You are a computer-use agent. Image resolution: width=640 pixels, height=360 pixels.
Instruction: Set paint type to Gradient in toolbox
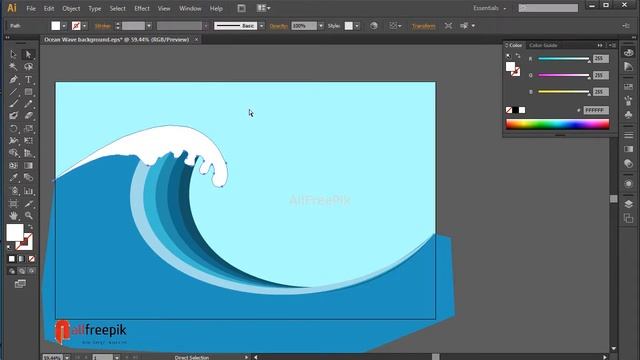21,259
